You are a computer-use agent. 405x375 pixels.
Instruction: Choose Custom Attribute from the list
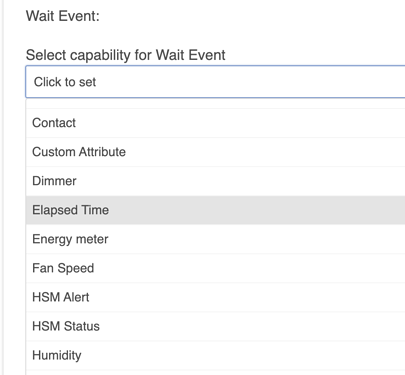(215, 152)
